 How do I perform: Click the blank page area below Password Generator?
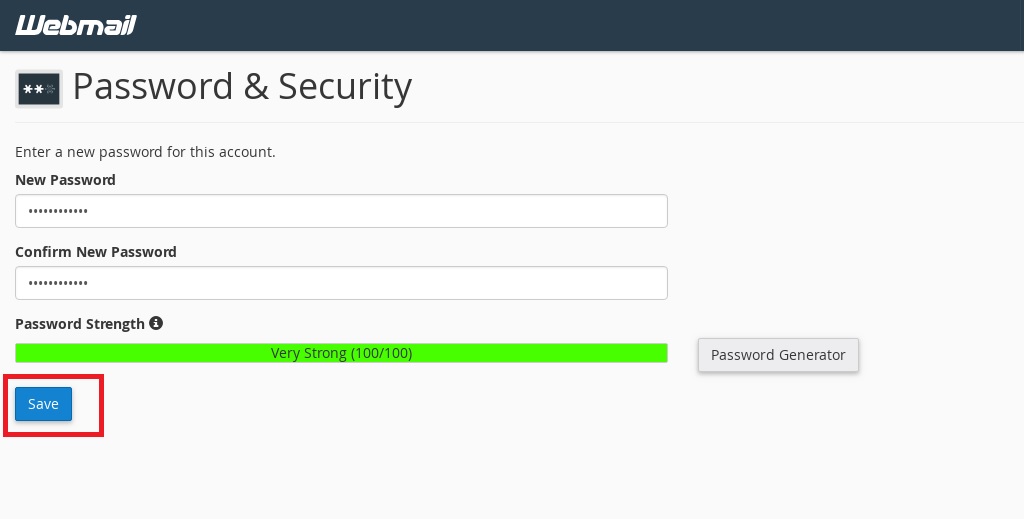point(778,444)
